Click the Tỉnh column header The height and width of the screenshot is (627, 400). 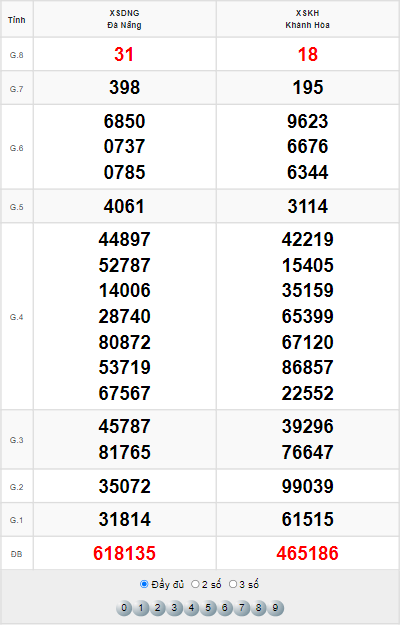16,20
